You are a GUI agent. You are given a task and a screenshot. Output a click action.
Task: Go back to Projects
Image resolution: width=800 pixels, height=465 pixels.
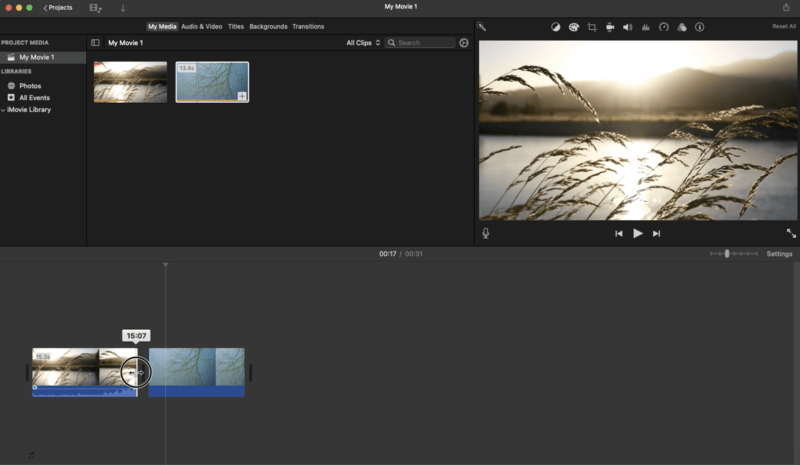tap(58, 8)
